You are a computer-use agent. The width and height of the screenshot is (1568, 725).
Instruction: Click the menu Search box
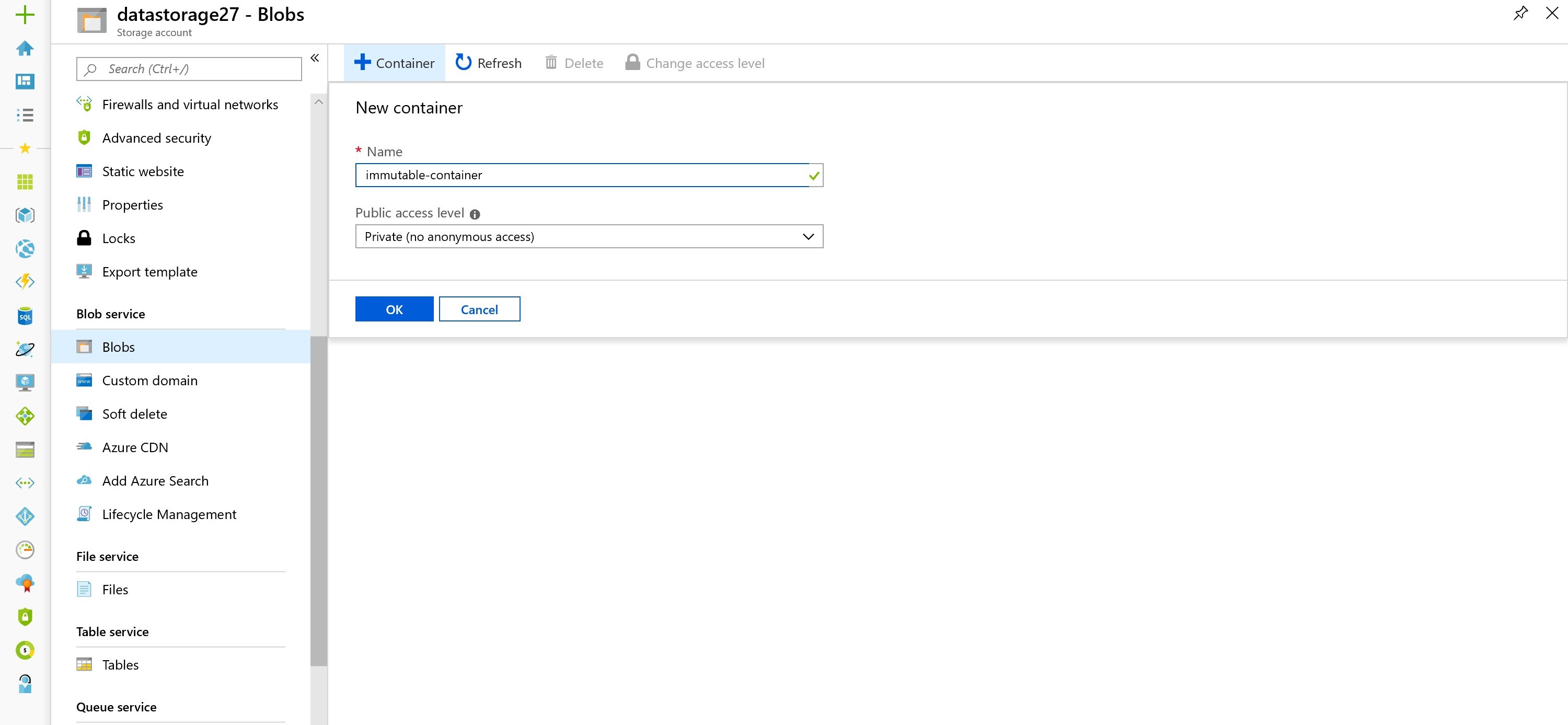189,69
